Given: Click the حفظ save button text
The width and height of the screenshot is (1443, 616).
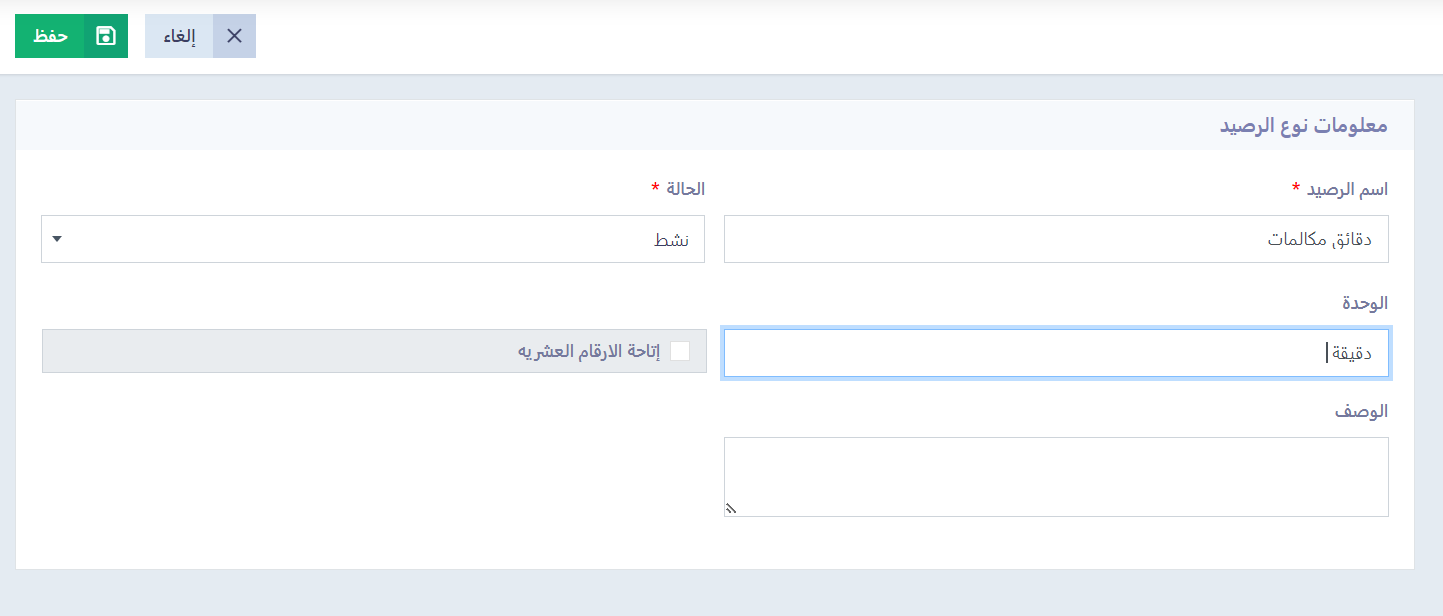Looking at the screenshot, I should pos(50,36).
